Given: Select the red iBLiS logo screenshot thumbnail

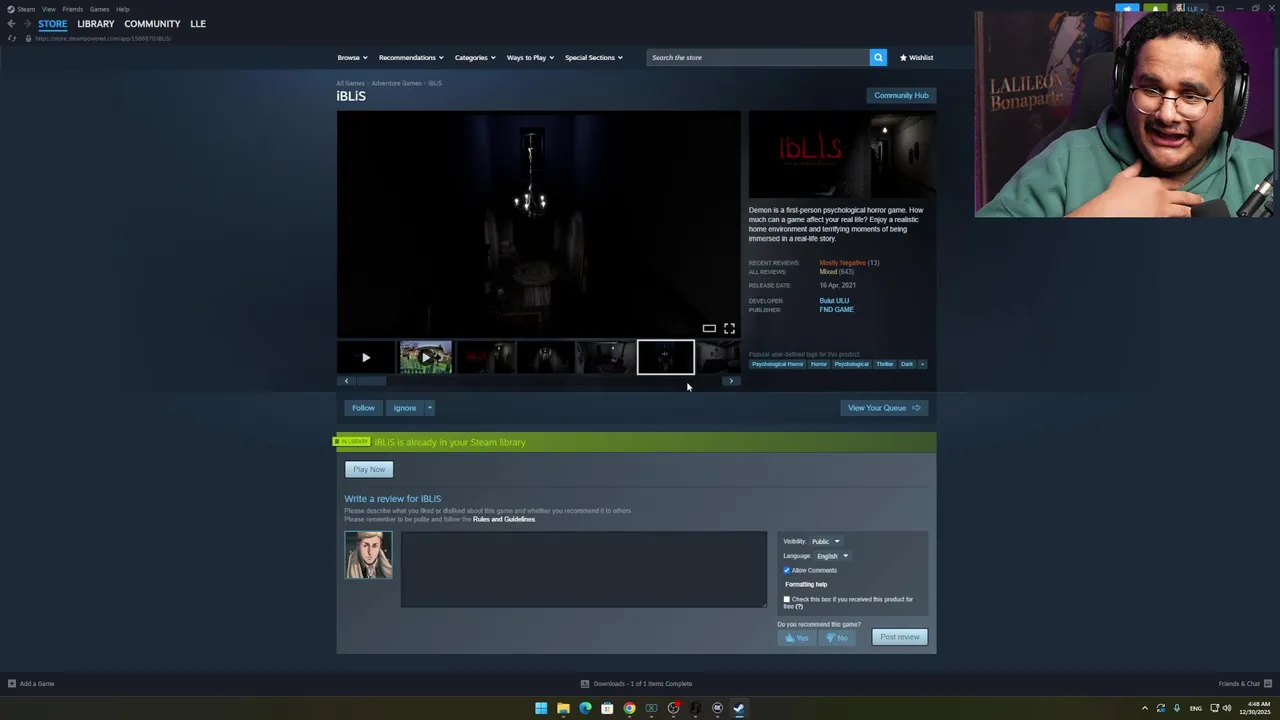Looking at the screenshot, I should 486,357.
